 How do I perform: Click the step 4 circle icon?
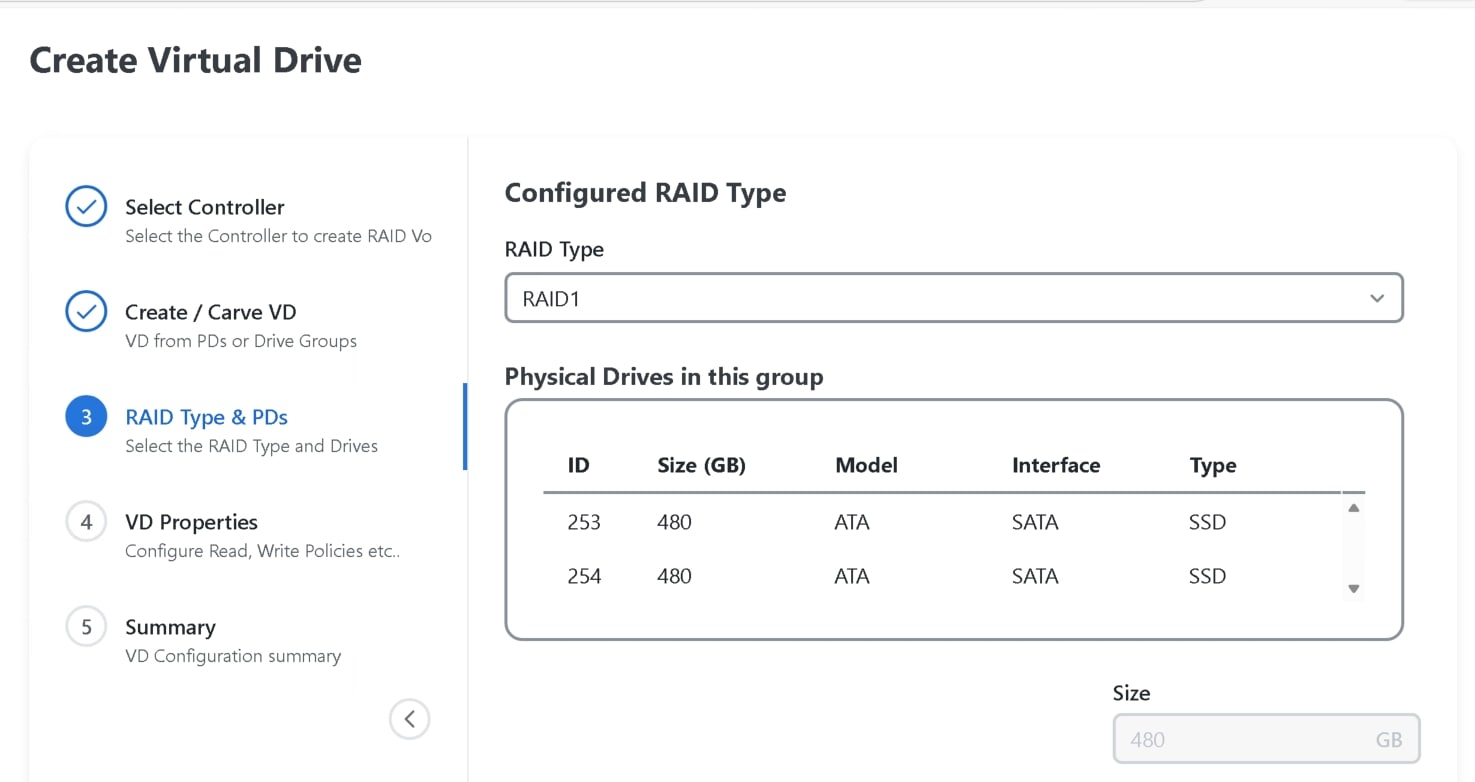[x=86, y=522]
